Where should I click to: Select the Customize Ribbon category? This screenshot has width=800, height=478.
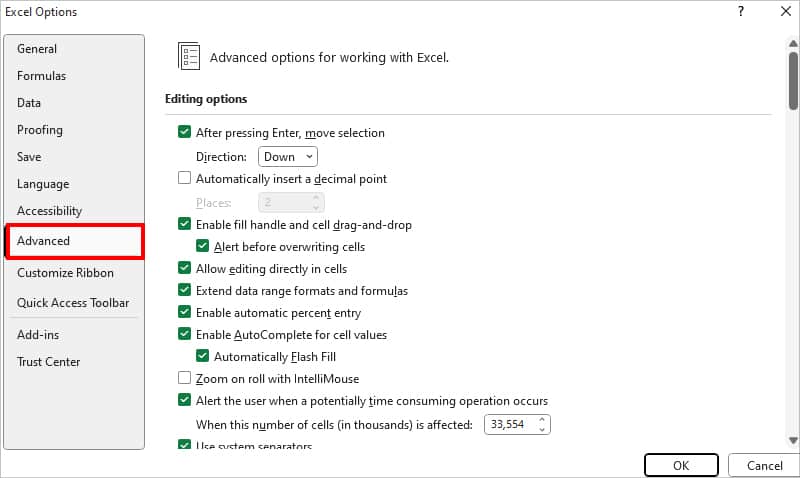(65, 273)
